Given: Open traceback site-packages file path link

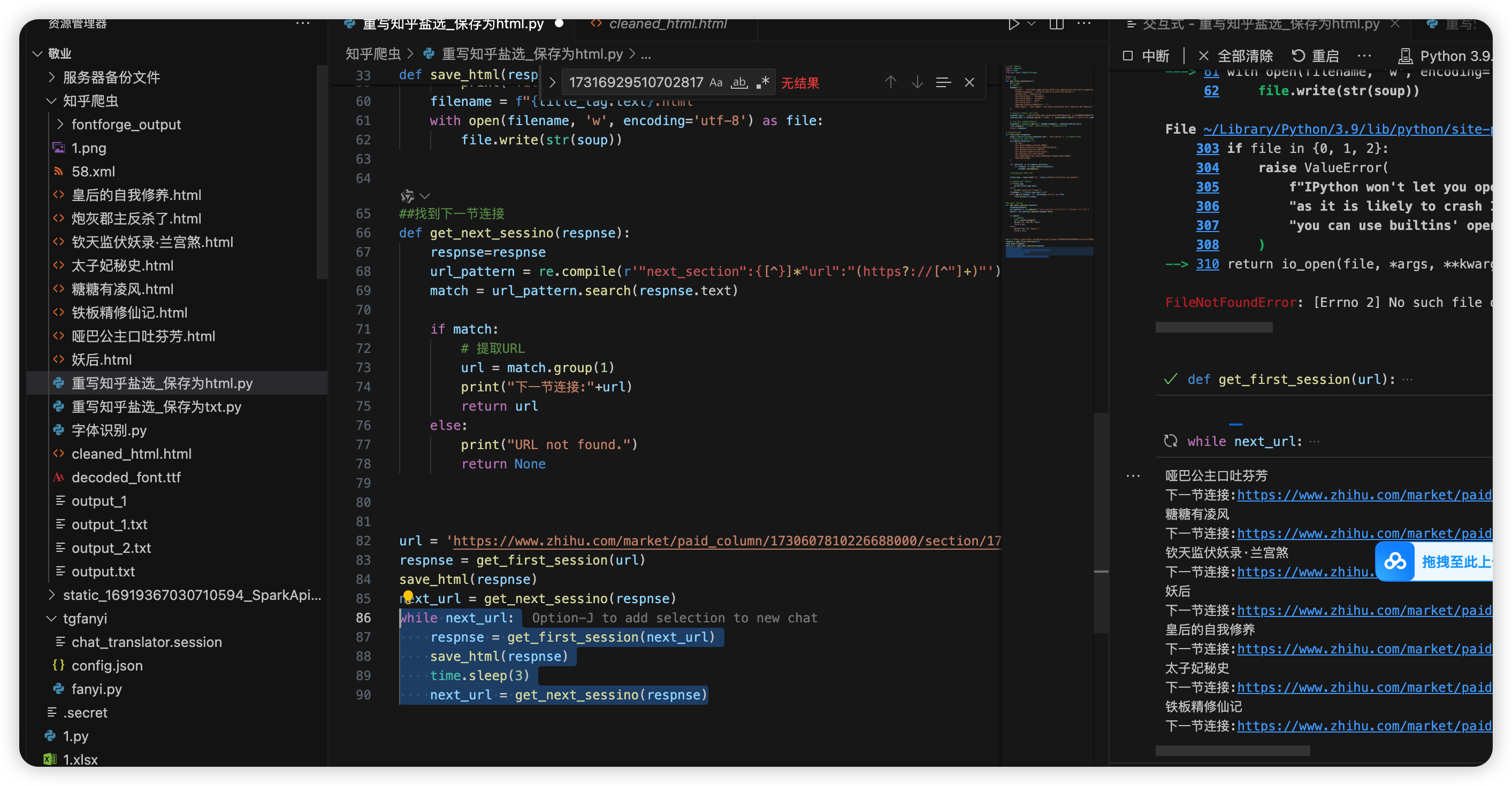Looking at the screenshot, I should [x=1347, y=129].
